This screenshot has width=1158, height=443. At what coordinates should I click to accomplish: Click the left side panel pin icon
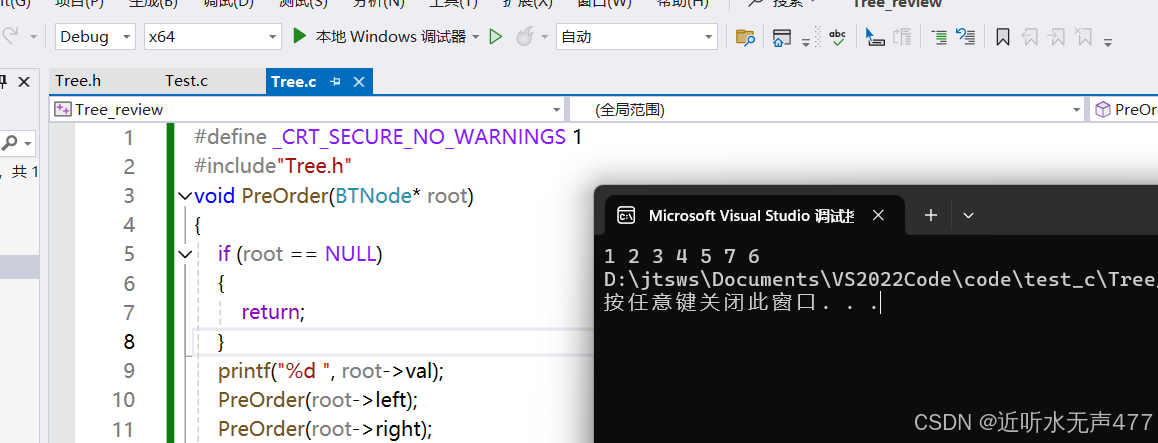[x=2, y=81]
